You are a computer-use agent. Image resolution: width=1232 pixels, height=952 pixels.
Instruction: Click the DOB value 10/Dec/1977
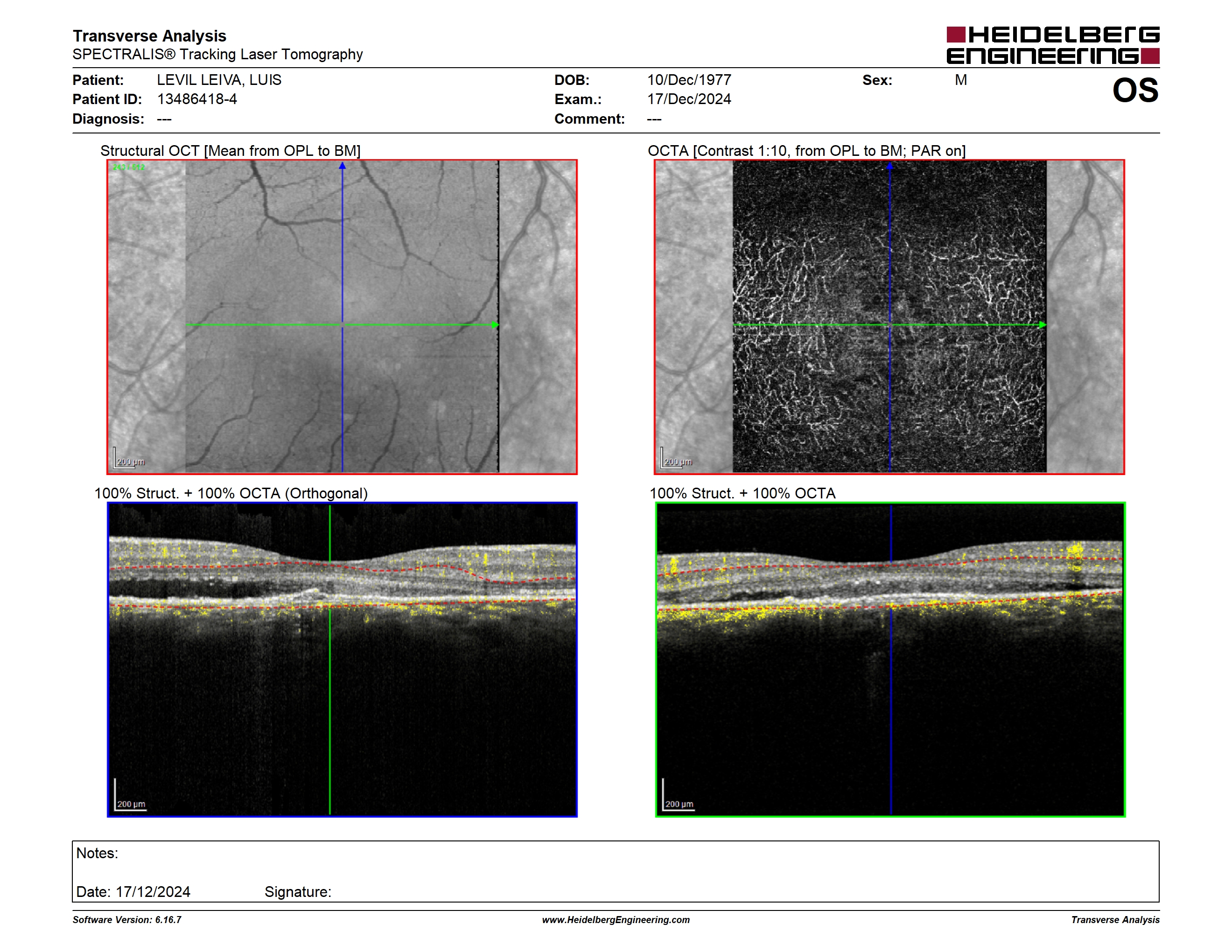tap(689, 80)
